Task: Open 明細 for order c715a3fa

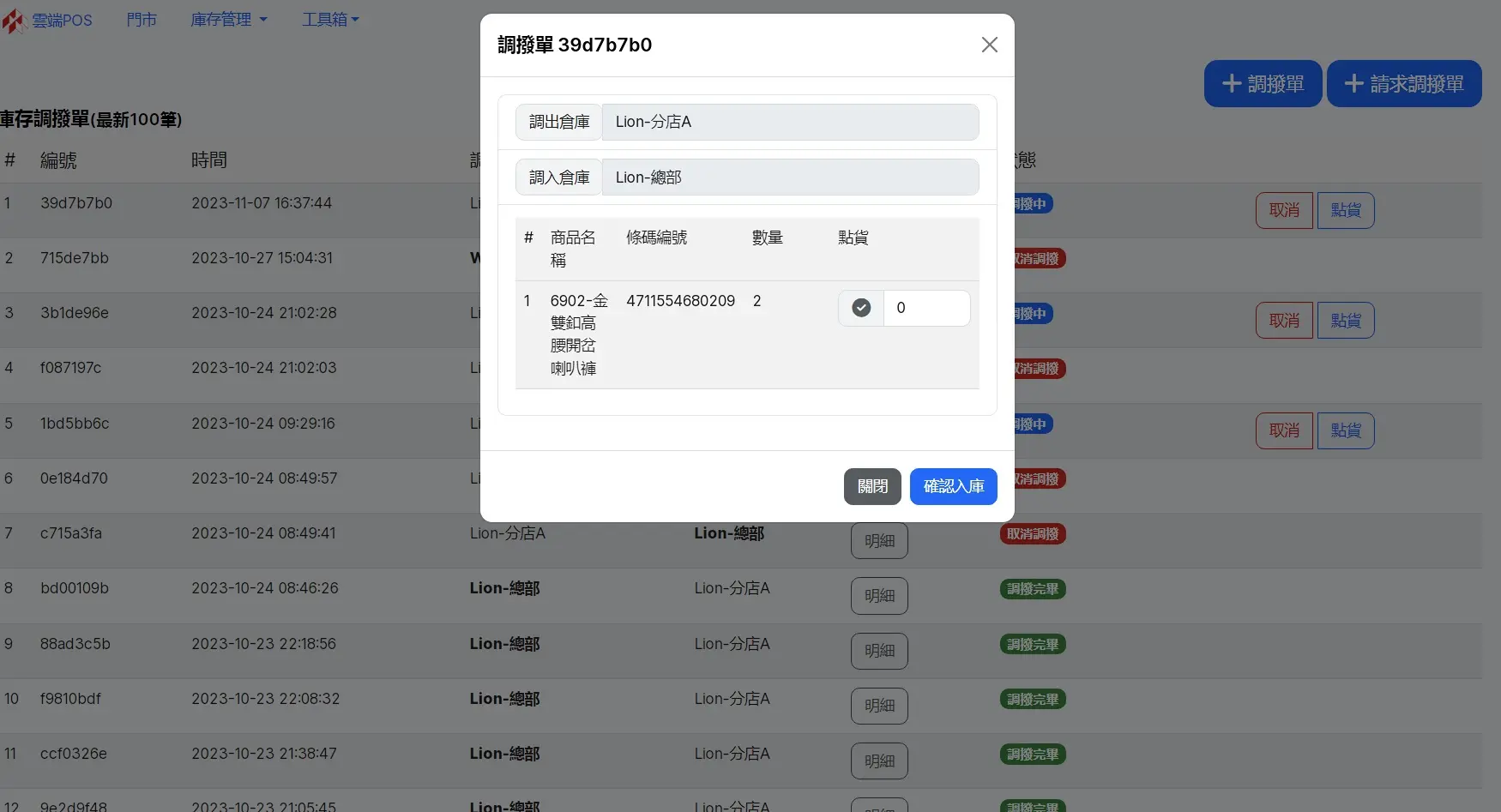Action: coord(879,541)
